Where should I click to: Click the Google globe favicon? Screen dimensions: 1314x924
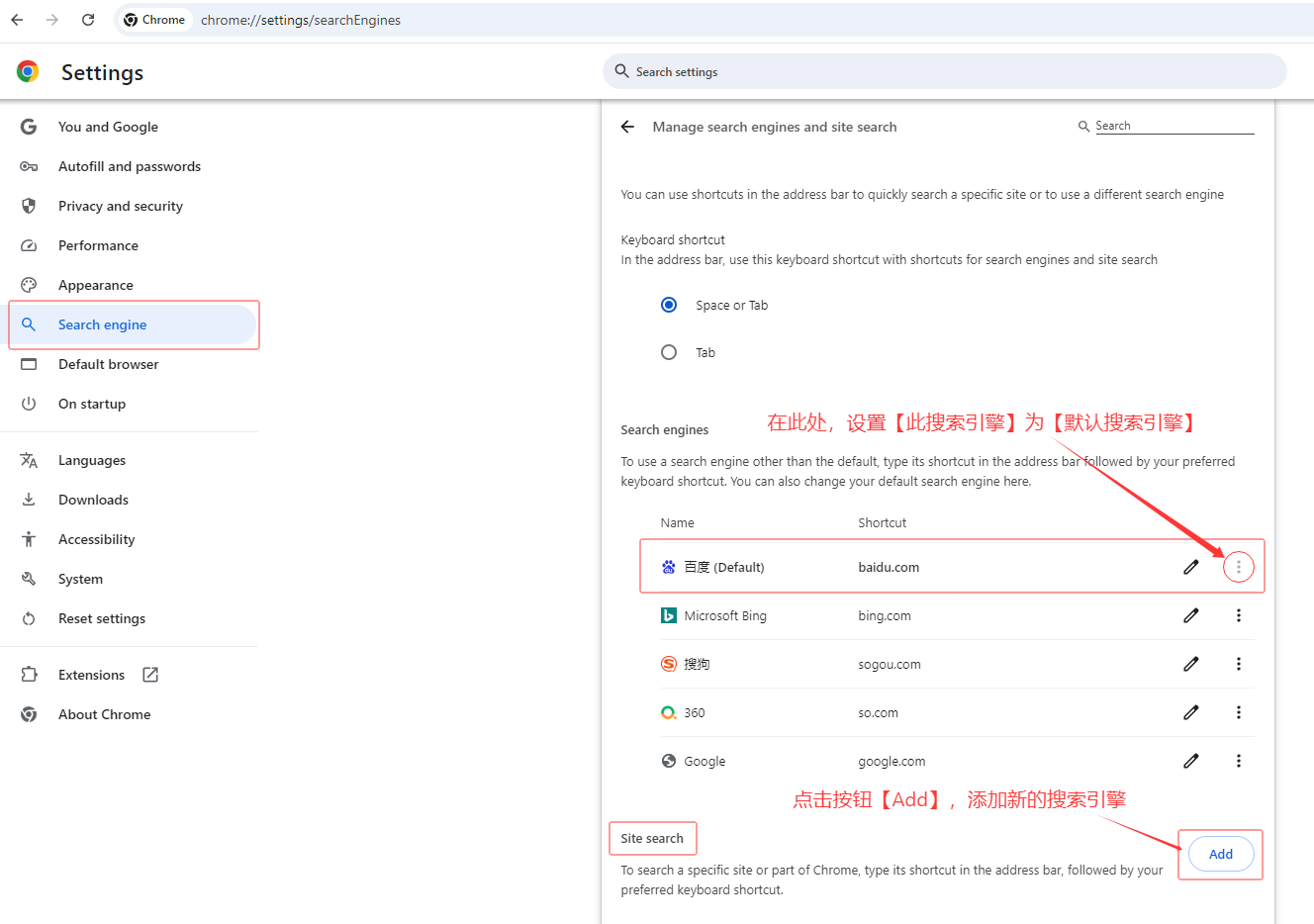point(669,761)
